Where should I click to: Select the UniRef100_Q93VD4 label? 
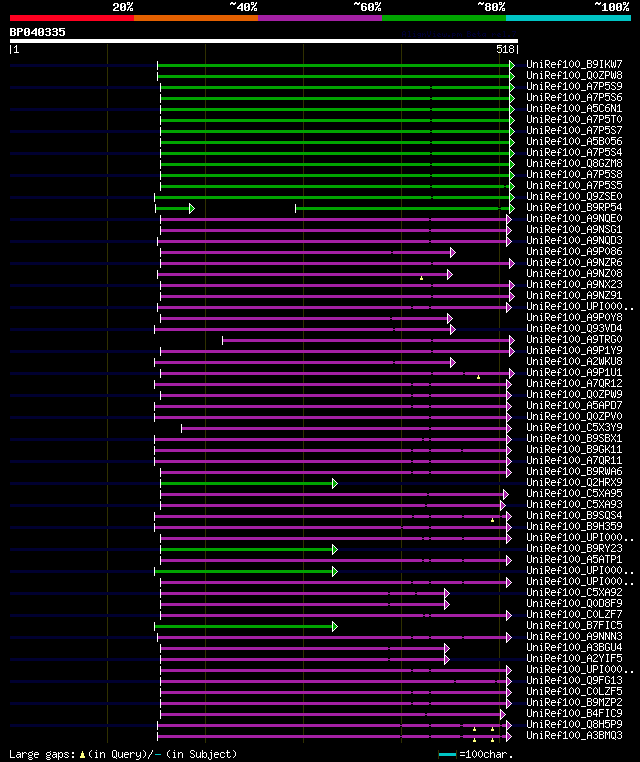pos(574,329)
